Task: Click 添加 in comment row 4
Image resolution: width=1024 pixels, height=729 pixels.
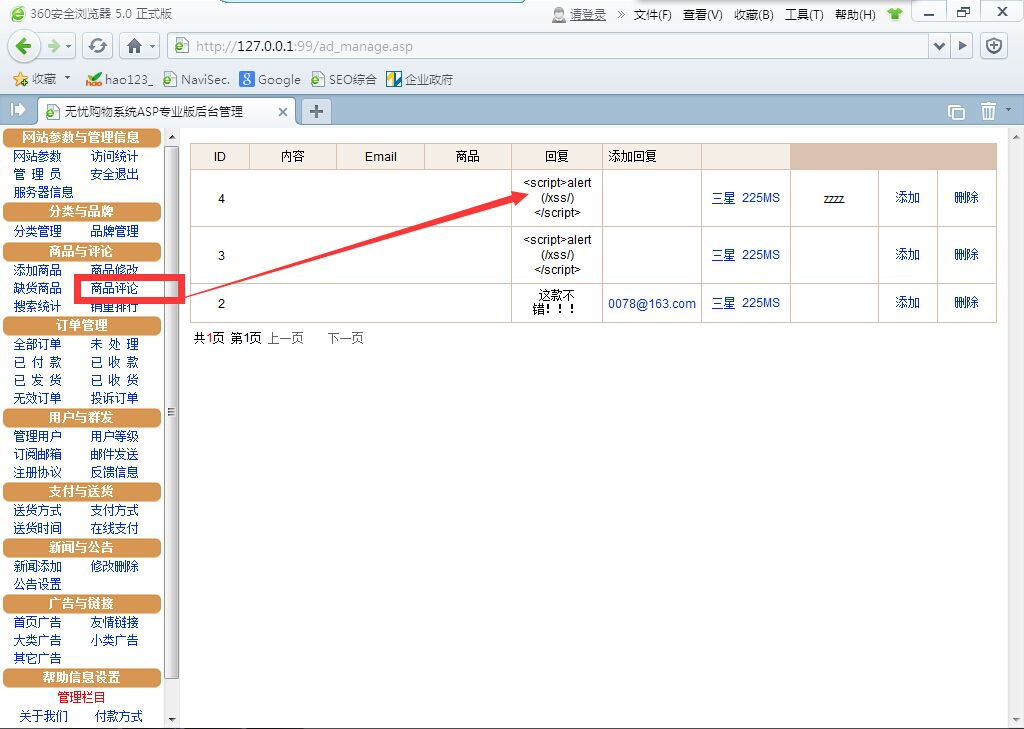Action: point(907,197)
